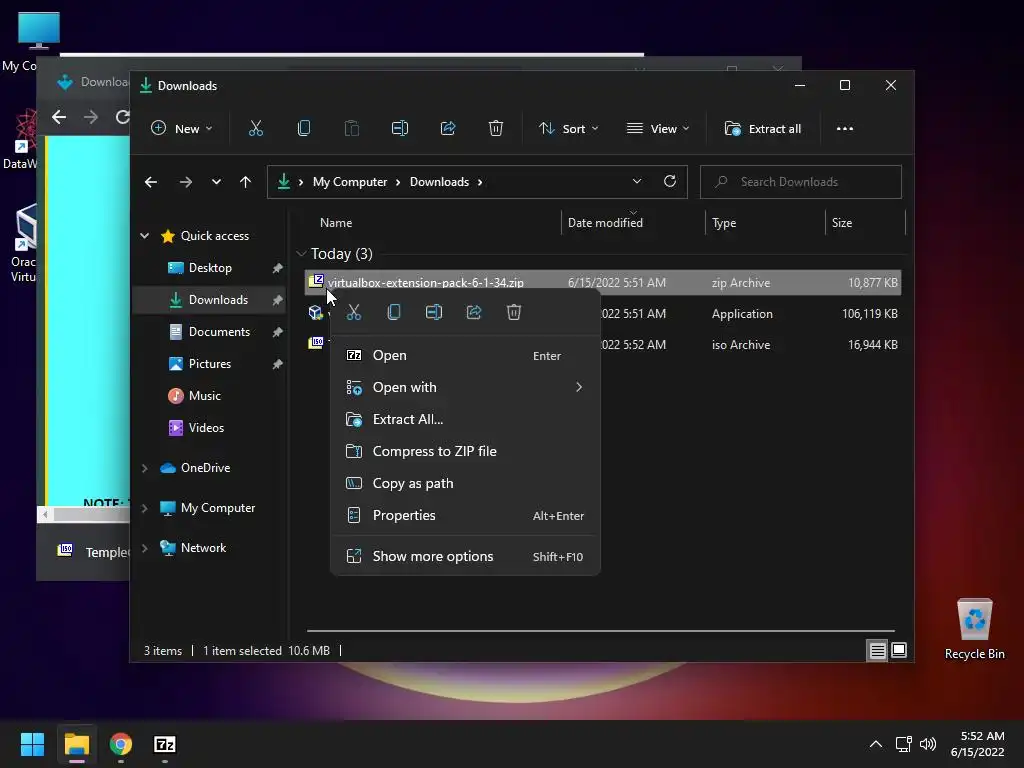Cut the file via the context menu scissors icon
The image size is (1024, 768).
pos(354,312)
